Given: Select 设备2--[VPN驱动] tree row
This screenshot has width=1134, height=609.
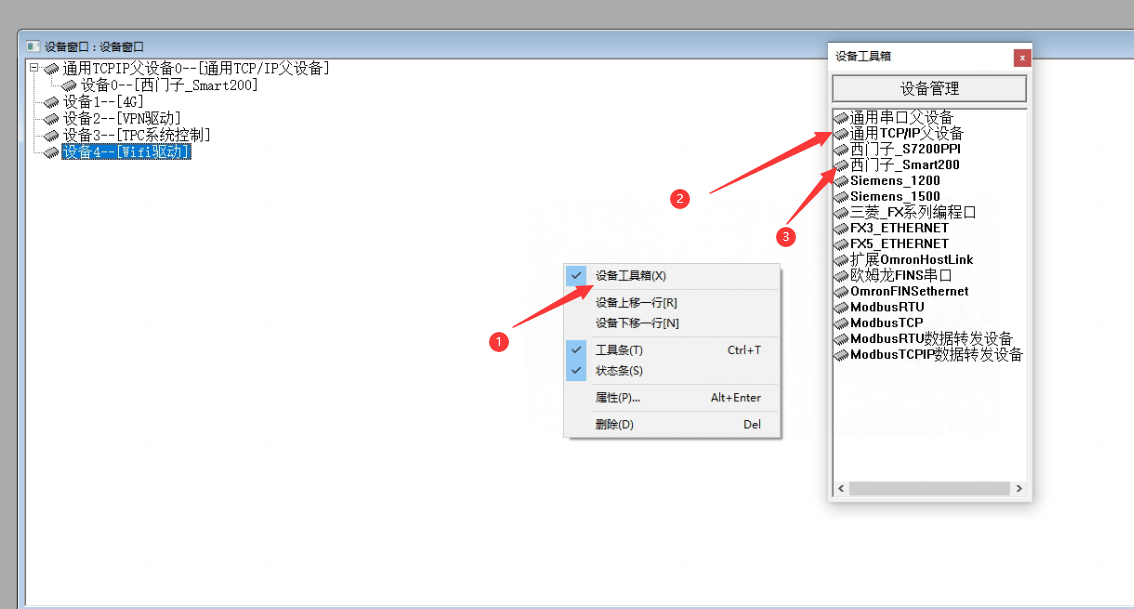Looking at the screenshot, I should coord(122,119).
